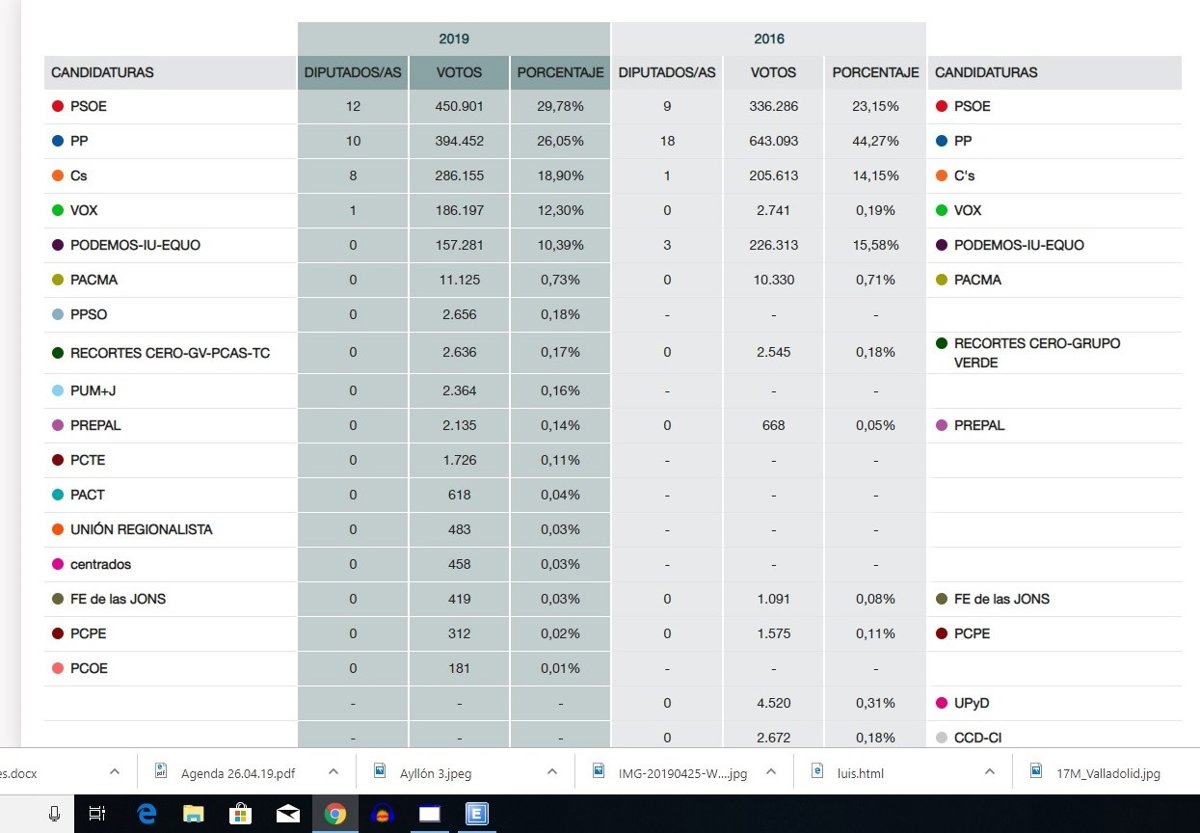Click the red PSOE color dot
This screenshot has height=833, width=1200.
pyautogui.click(x=57, y=107)
